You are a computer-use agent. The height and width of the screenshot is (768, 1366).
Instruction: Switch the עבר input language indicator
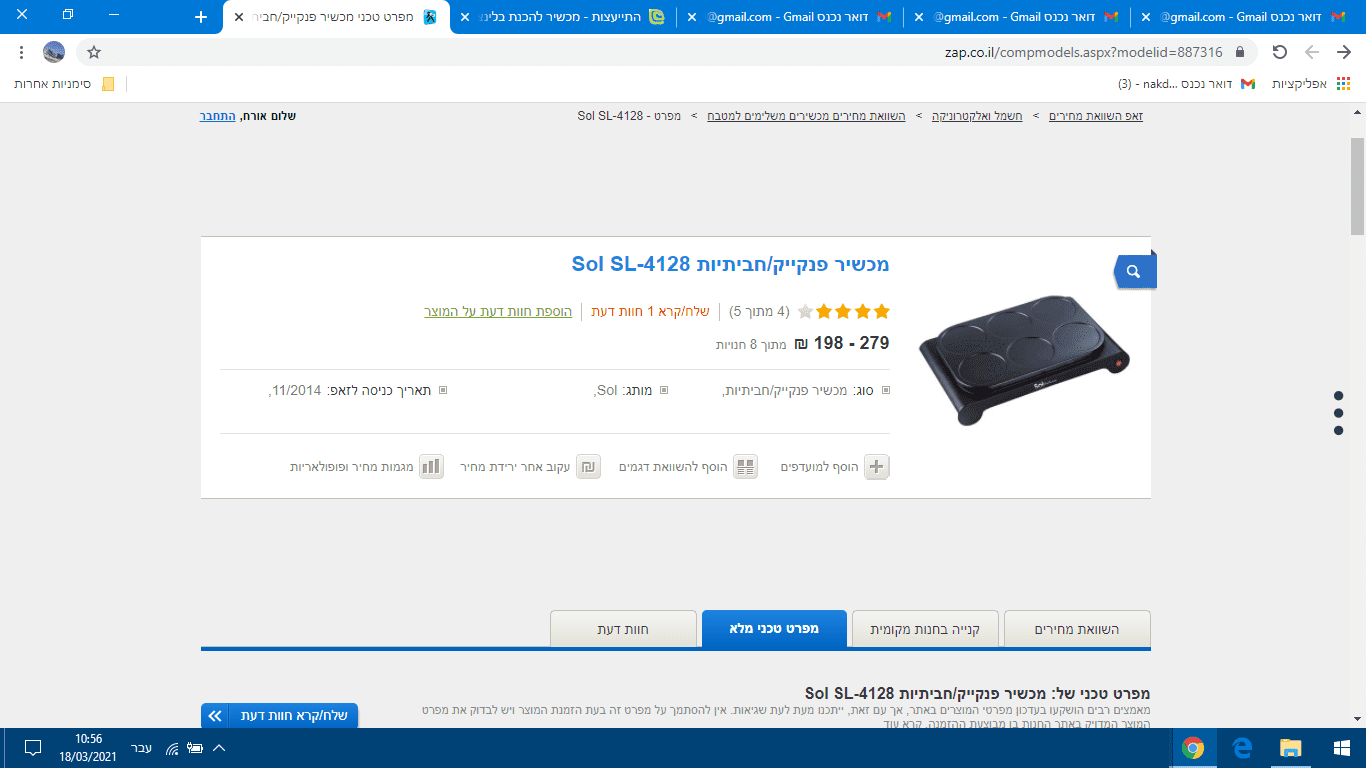click(x=142, y=748)
